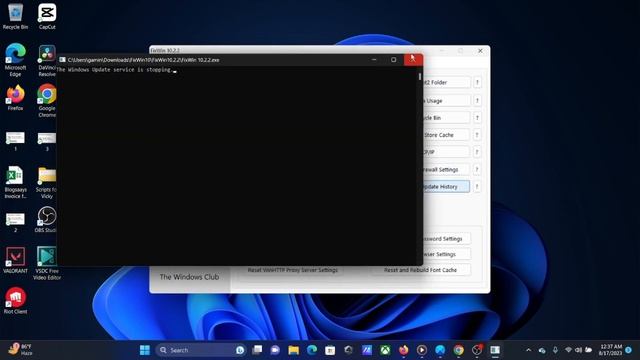Image resolution: width=640 pixels, height=360 pixels.
Task: Click the console window scrollbar thumb
Action: (420, 76)
